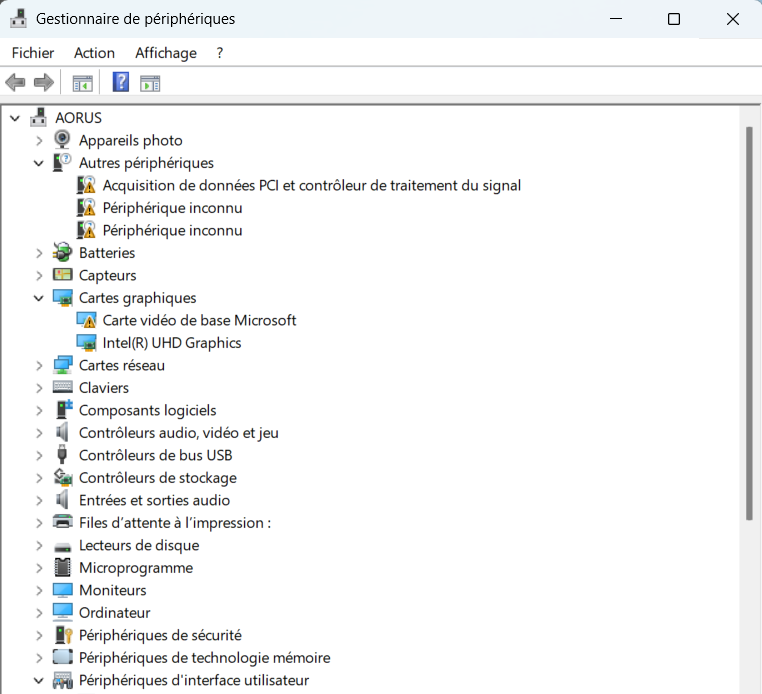Click the Forward arrow in the toolbar
The image size is (762, 694).
point(43,82)
